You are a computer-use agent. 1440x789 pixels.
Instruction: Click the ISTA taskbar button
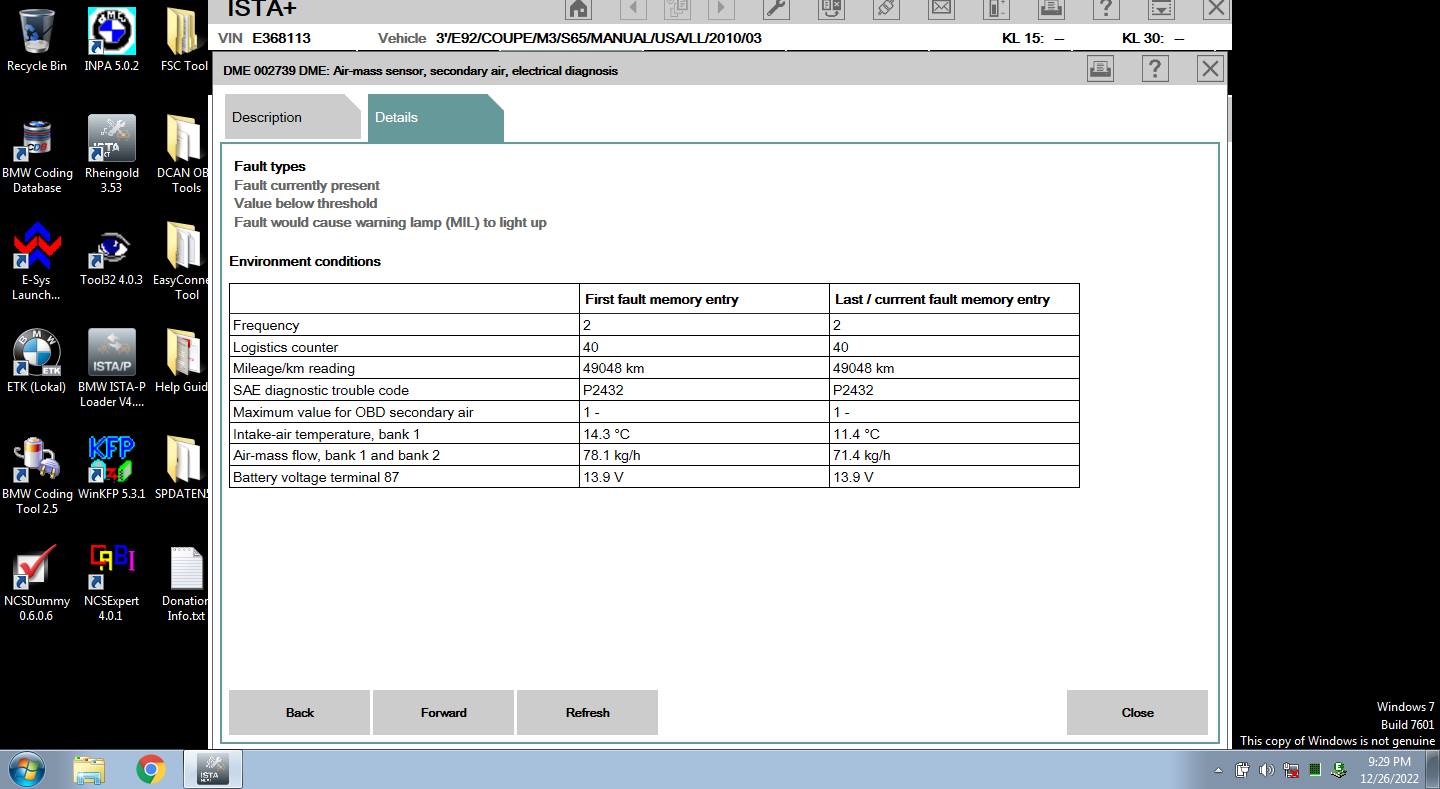(212, 768)
